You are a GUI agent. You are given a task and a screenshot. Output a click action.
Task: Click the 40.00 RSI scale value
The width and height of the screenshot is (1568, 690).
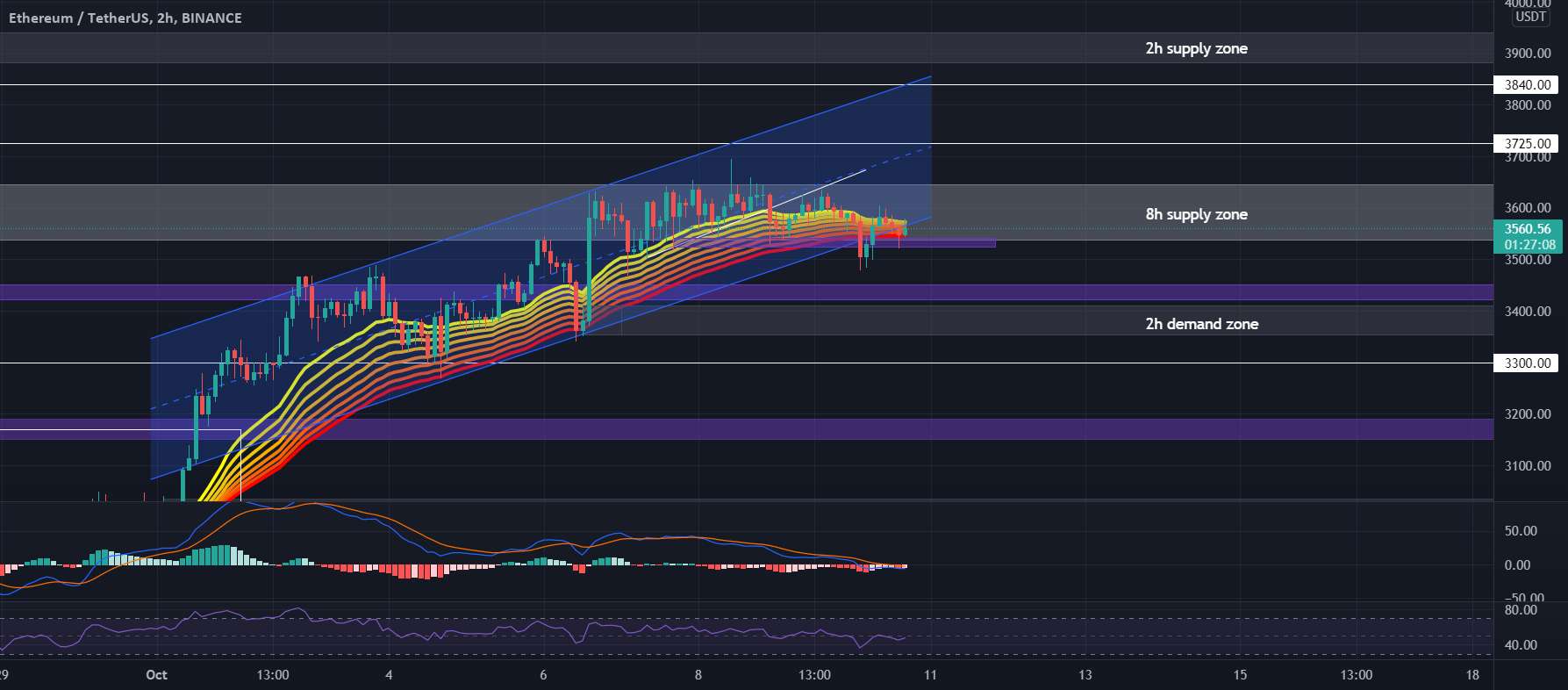point(1521,645)
